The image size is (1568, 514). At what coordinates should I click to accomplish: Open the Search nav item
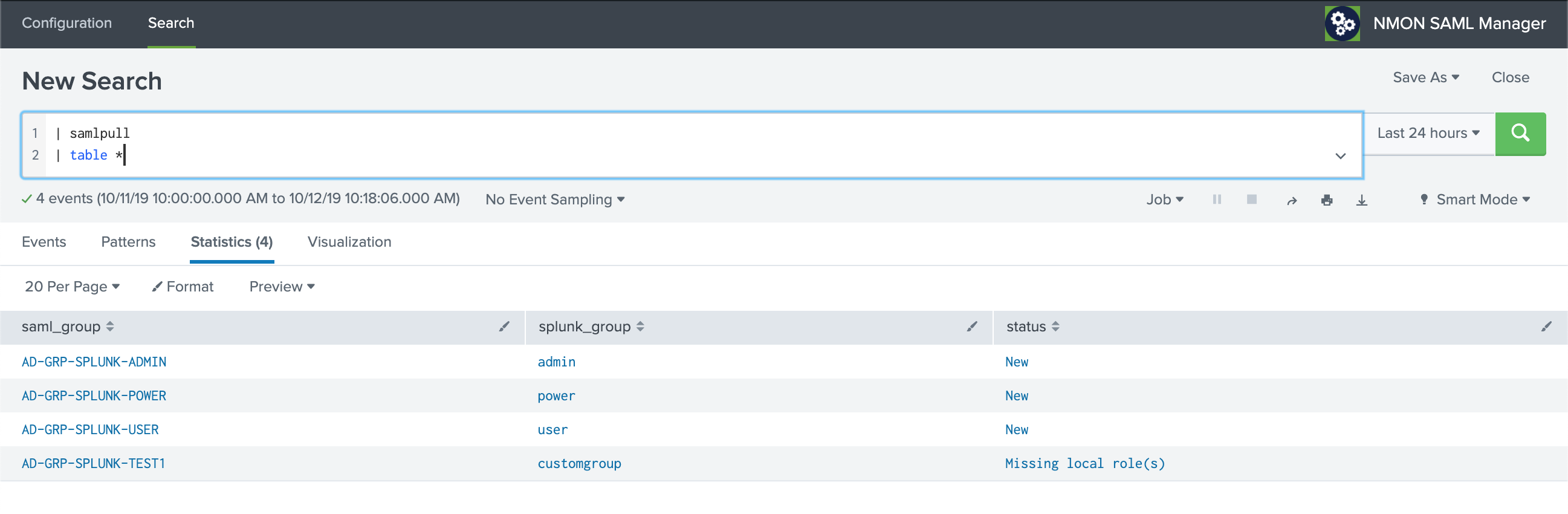[171, 23]
